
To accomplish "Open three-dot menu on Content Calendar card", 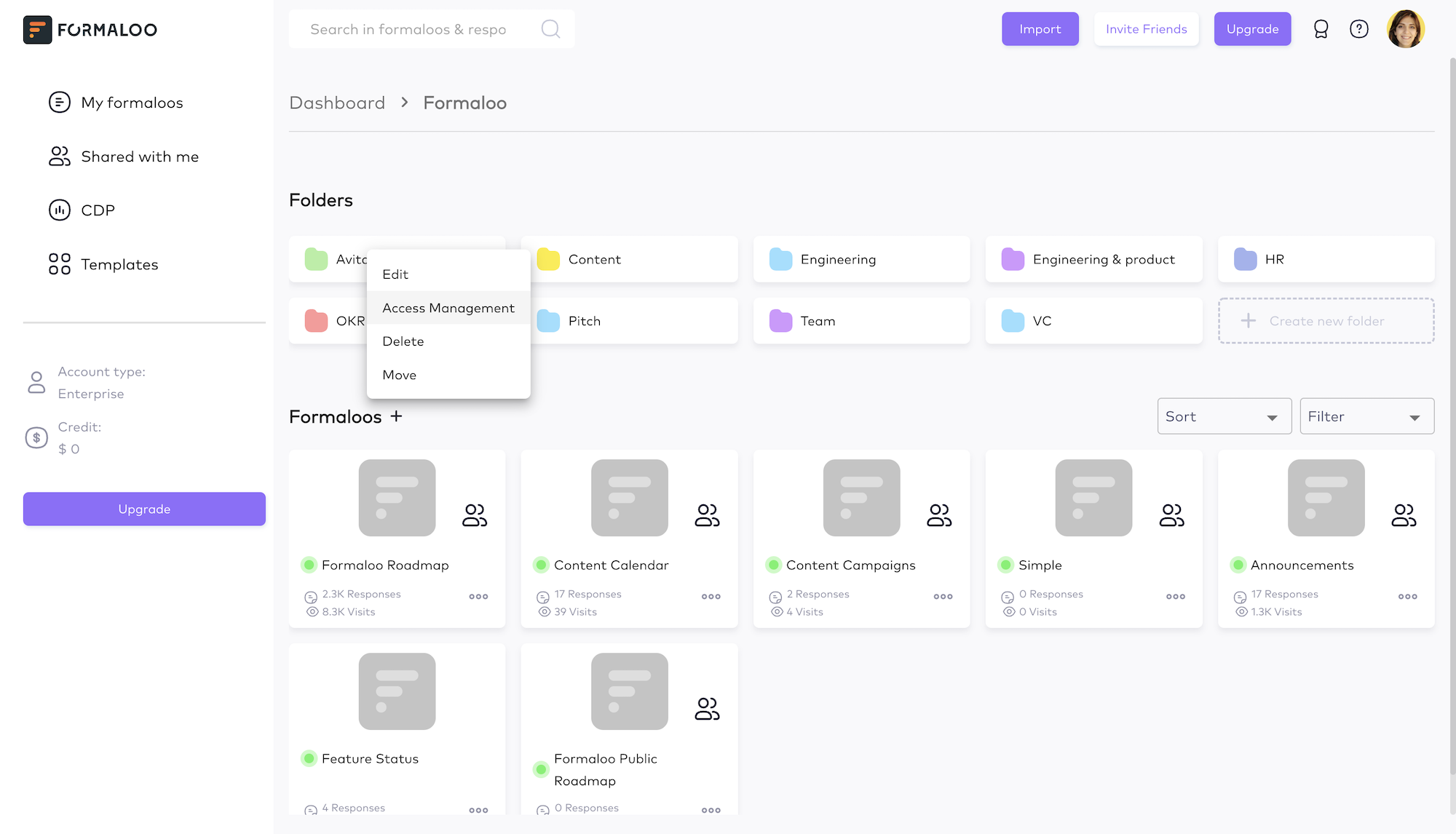I will click(711, 597).
